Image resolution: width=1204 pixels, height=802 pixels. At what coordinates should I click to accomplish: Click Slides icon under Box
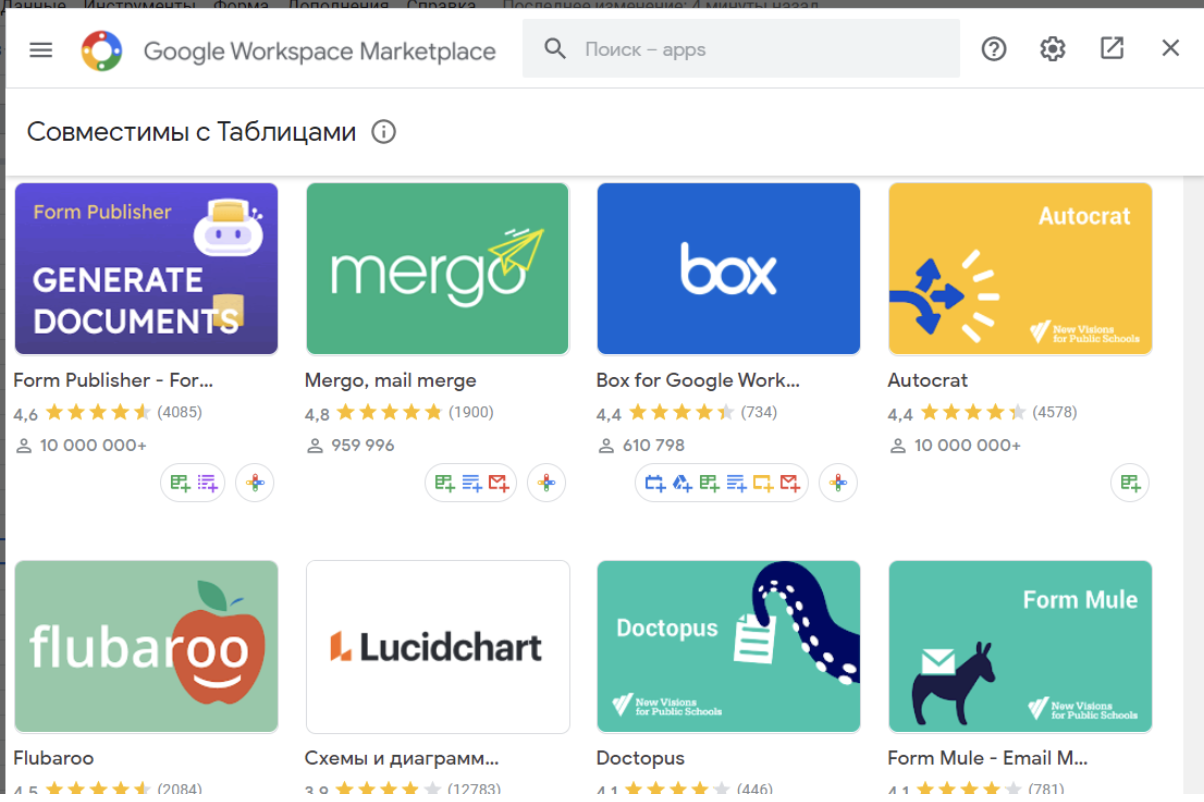763,483
